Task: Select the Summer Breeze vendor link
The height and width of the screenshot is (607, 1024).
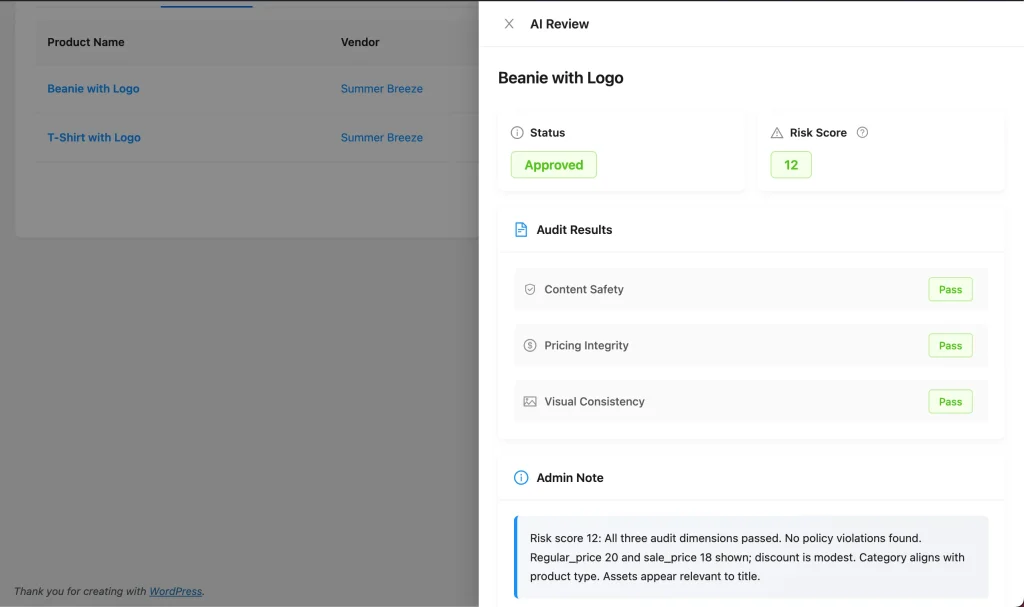Action: [x=381, y=88]
